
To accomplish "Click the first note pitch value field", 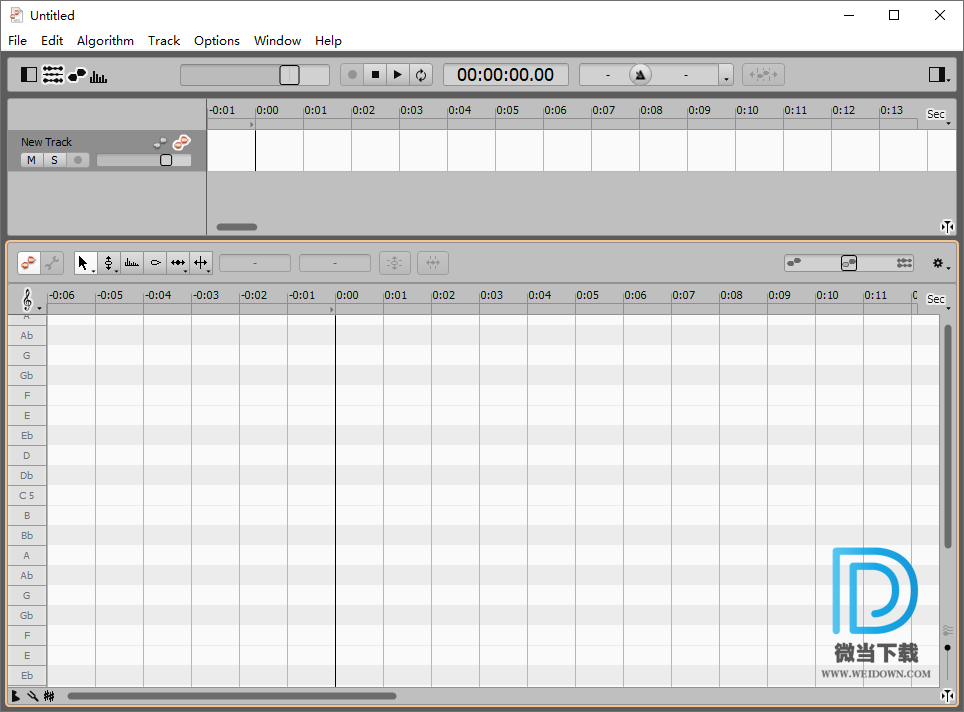I will tap(255, 263).
